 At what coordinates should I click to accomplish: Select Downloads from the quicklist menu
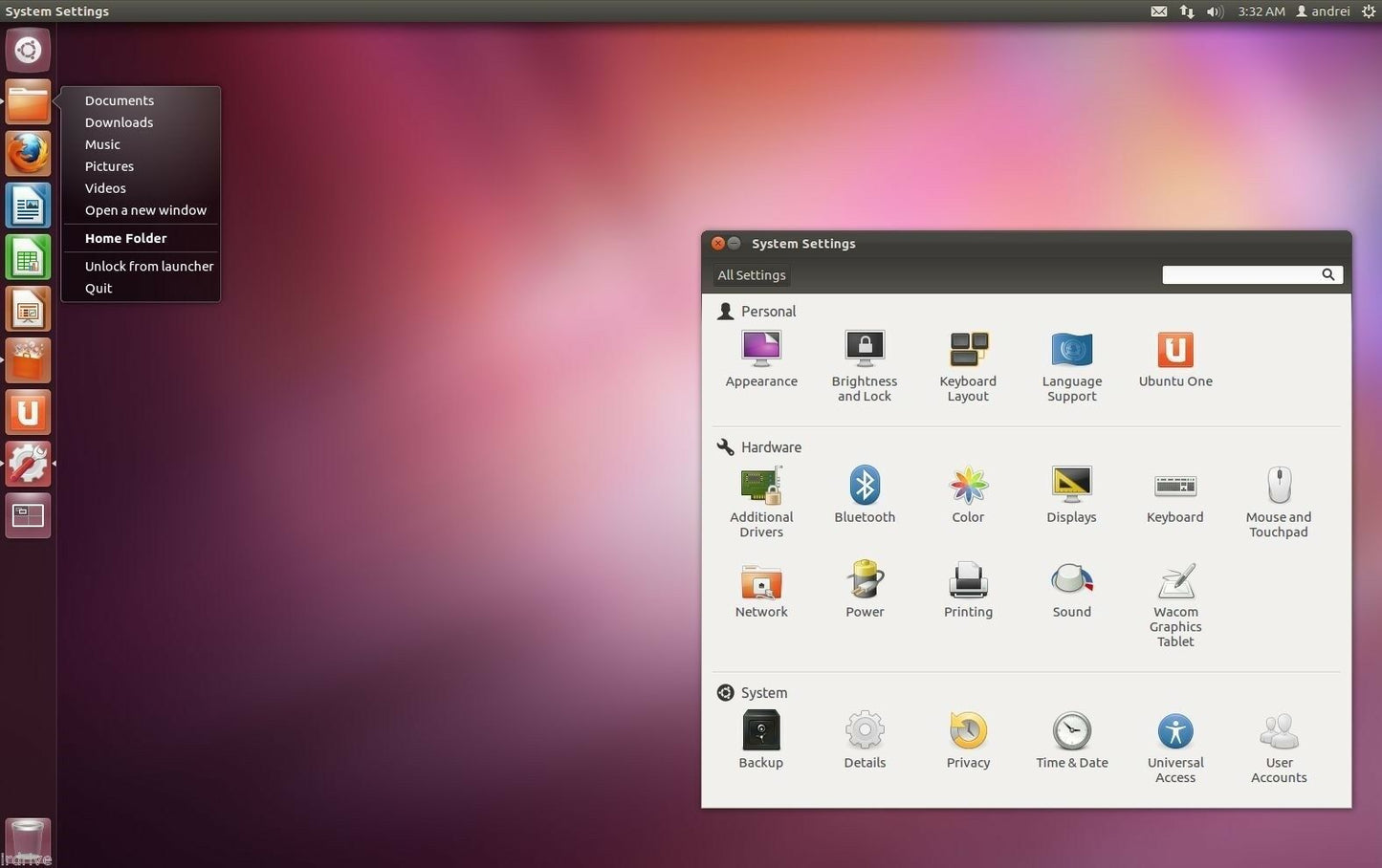tap(119, 122)
